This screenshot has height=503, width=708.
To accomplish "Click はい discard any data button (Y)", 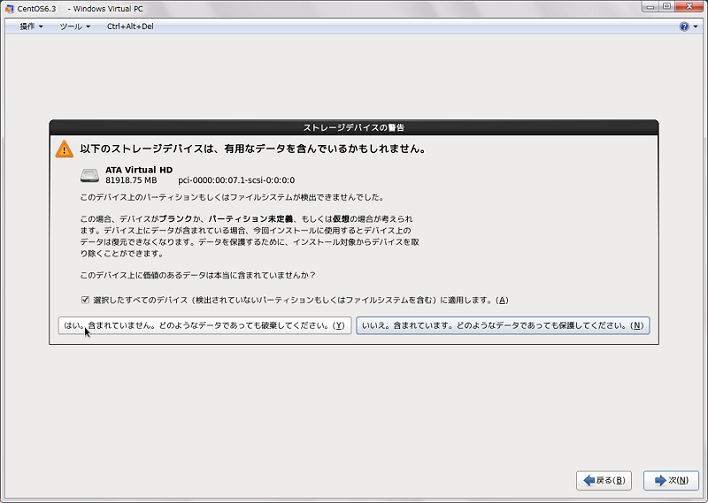I will point(205,326).
